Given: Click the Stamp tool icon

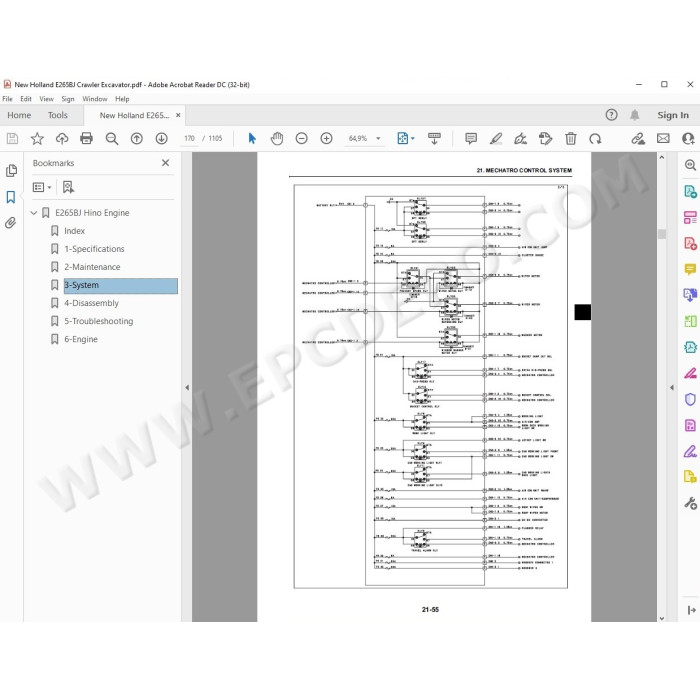Looking at the screenshot, I should [545, 138].
